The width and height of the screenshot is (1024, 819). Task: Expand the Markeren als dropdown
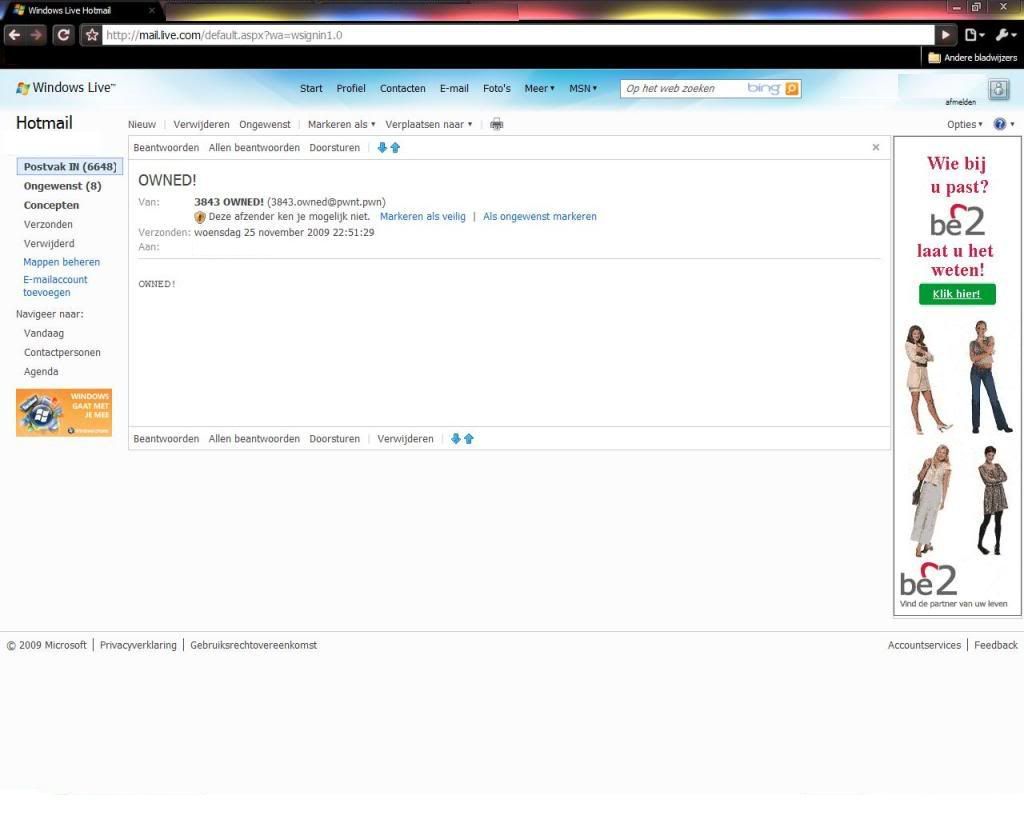[342, 124]
